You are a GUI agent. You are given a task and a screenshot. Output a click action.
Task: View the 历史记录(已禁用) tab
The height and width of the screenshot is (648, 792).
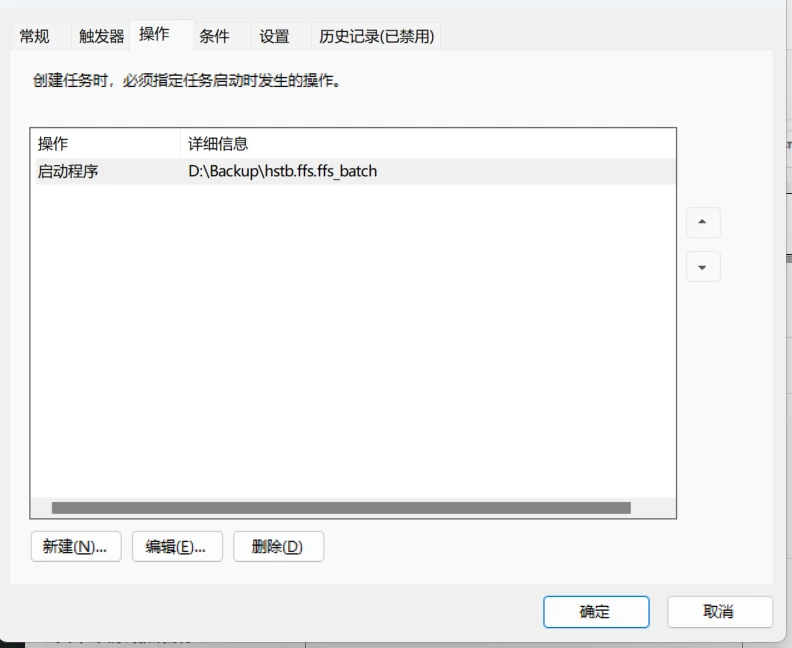376,36
